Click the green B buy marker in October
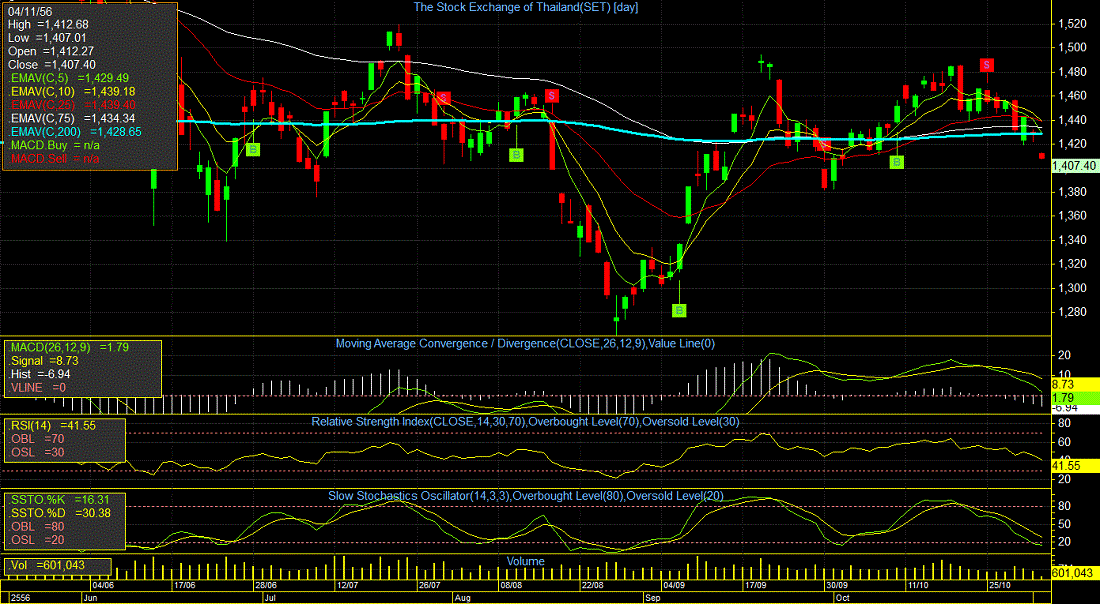Image resolution: width=1100 pixels, height=604 pixels. (897, 162)
